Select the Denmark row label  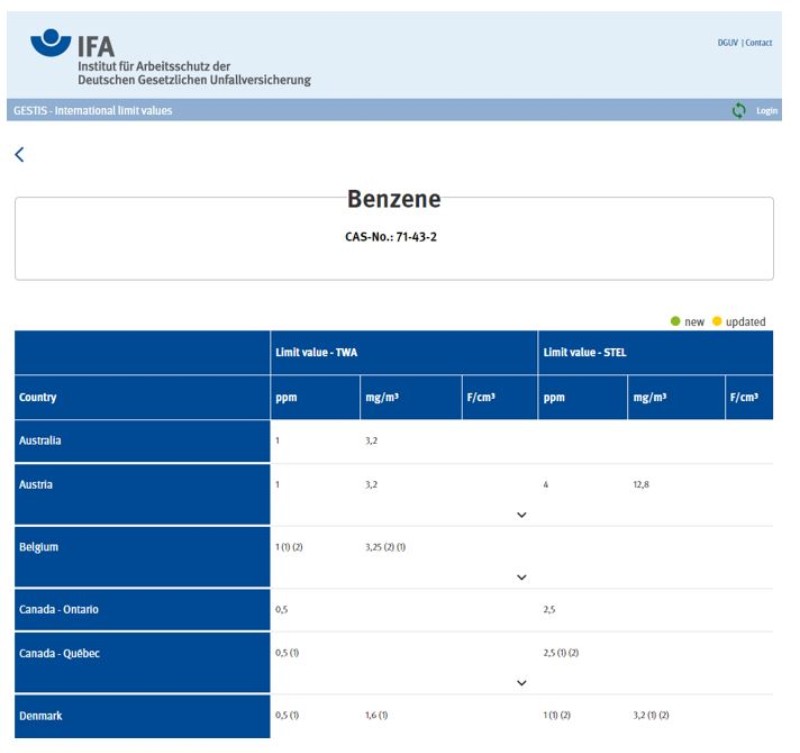tap(42, 715)
